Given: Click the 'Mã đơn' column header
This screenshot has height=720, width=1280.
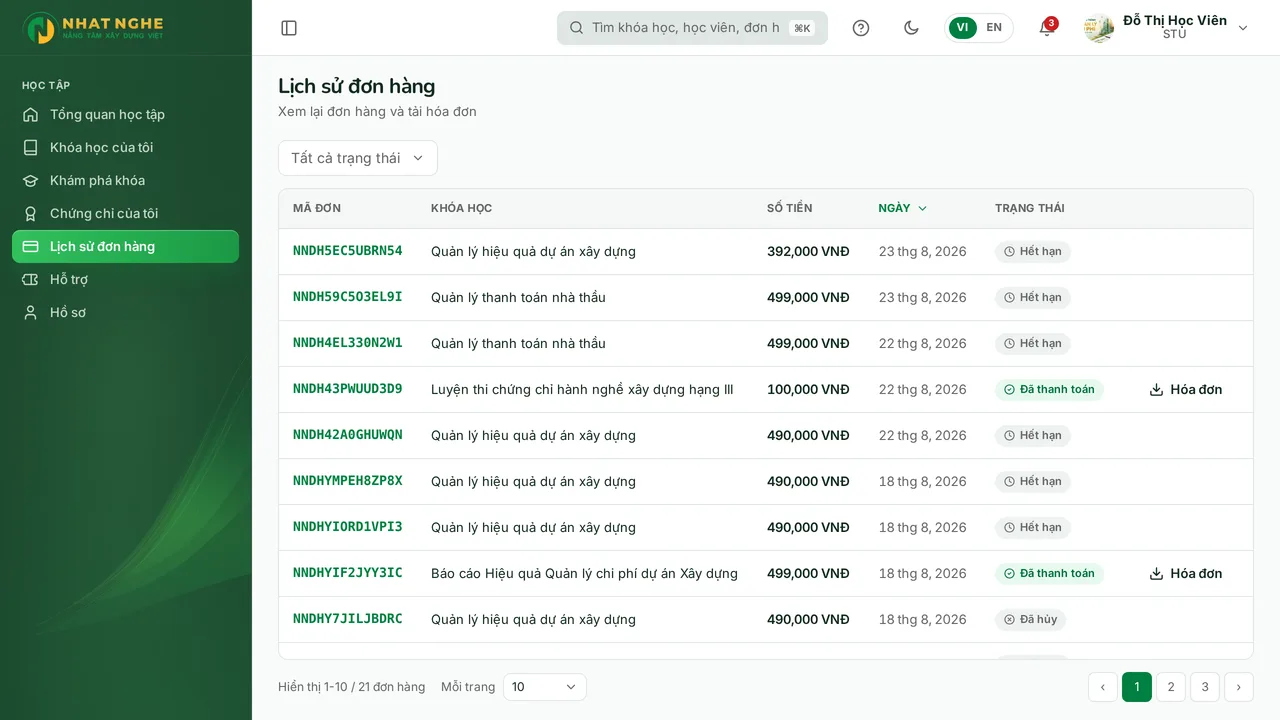Looking at the screenshot, I should 317,208.
